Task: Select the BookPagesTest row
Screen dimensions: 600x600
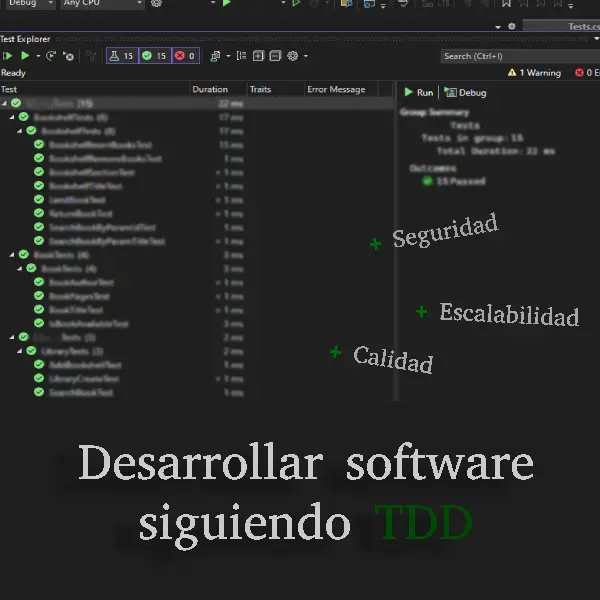Action: [x=79, y=296]
